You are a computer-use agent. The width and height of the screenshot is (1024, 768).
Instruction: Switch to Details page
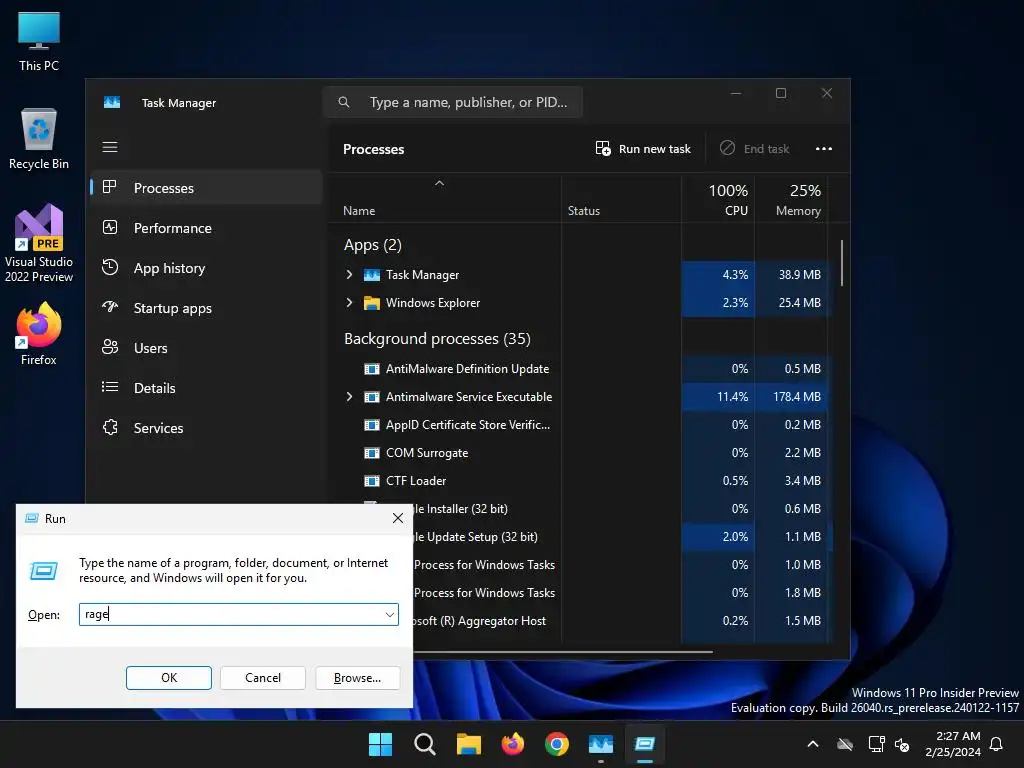[206, 388]
